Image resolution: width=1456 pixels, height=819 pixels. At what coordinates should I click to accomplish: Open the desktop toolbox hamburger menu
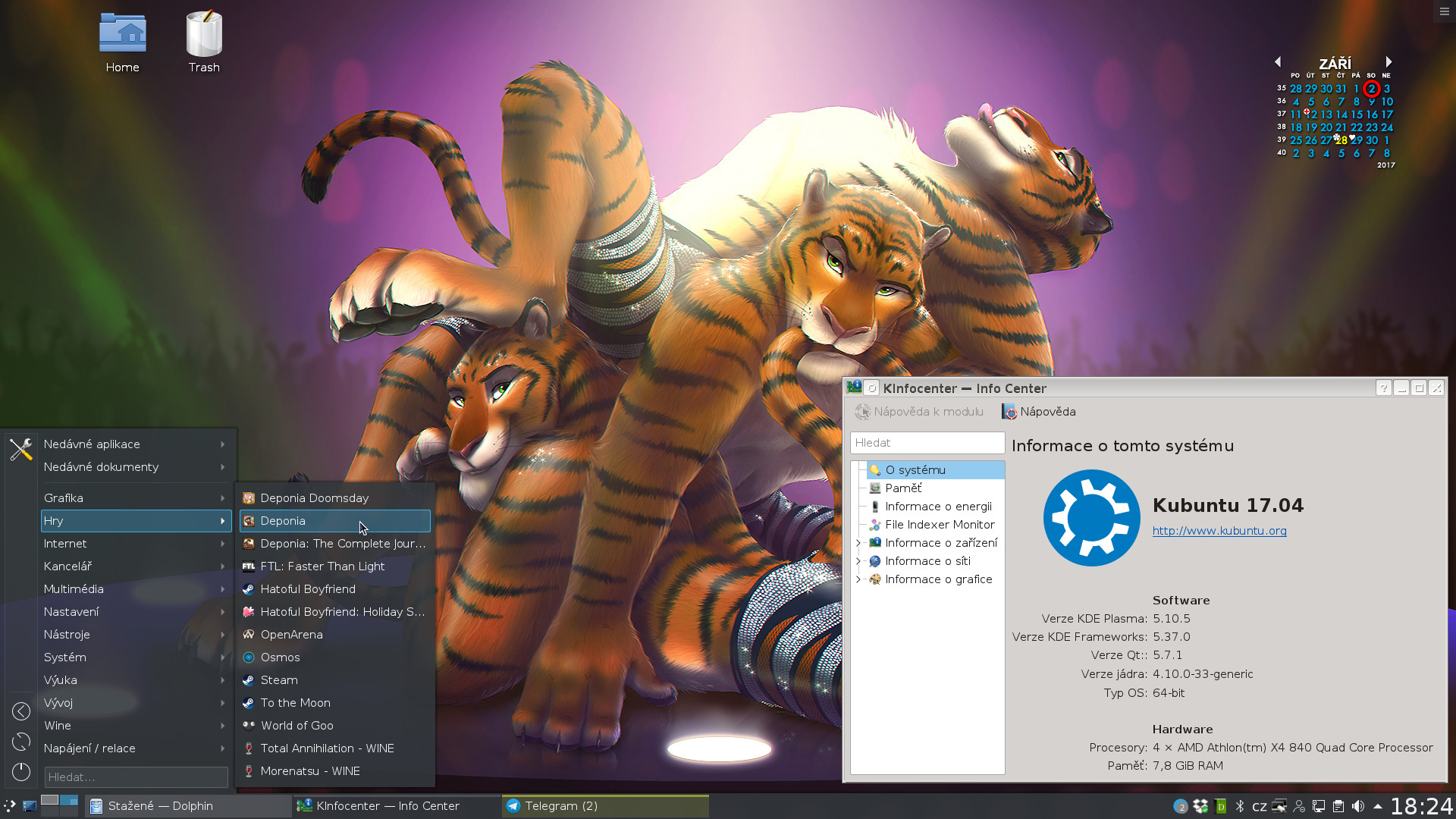[x=1444, y=11]
